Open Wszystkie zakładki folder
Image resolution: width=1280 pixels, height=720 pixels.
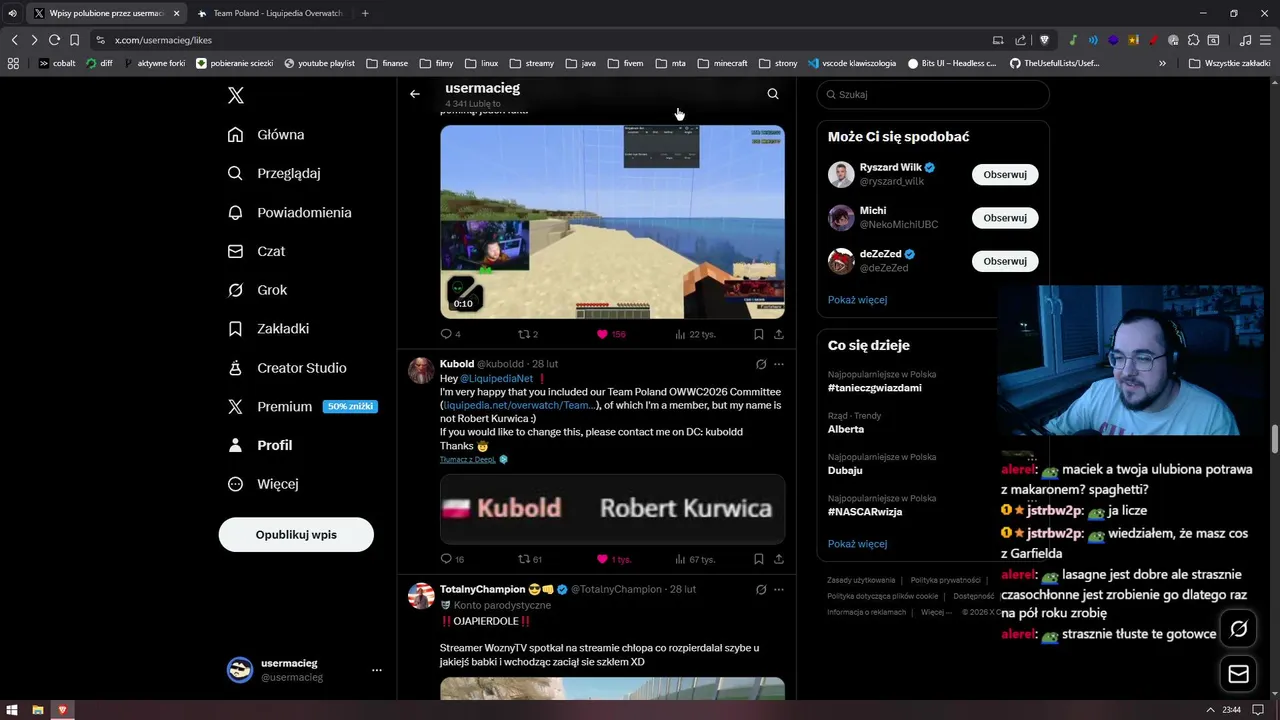(x=1229, y=63)
